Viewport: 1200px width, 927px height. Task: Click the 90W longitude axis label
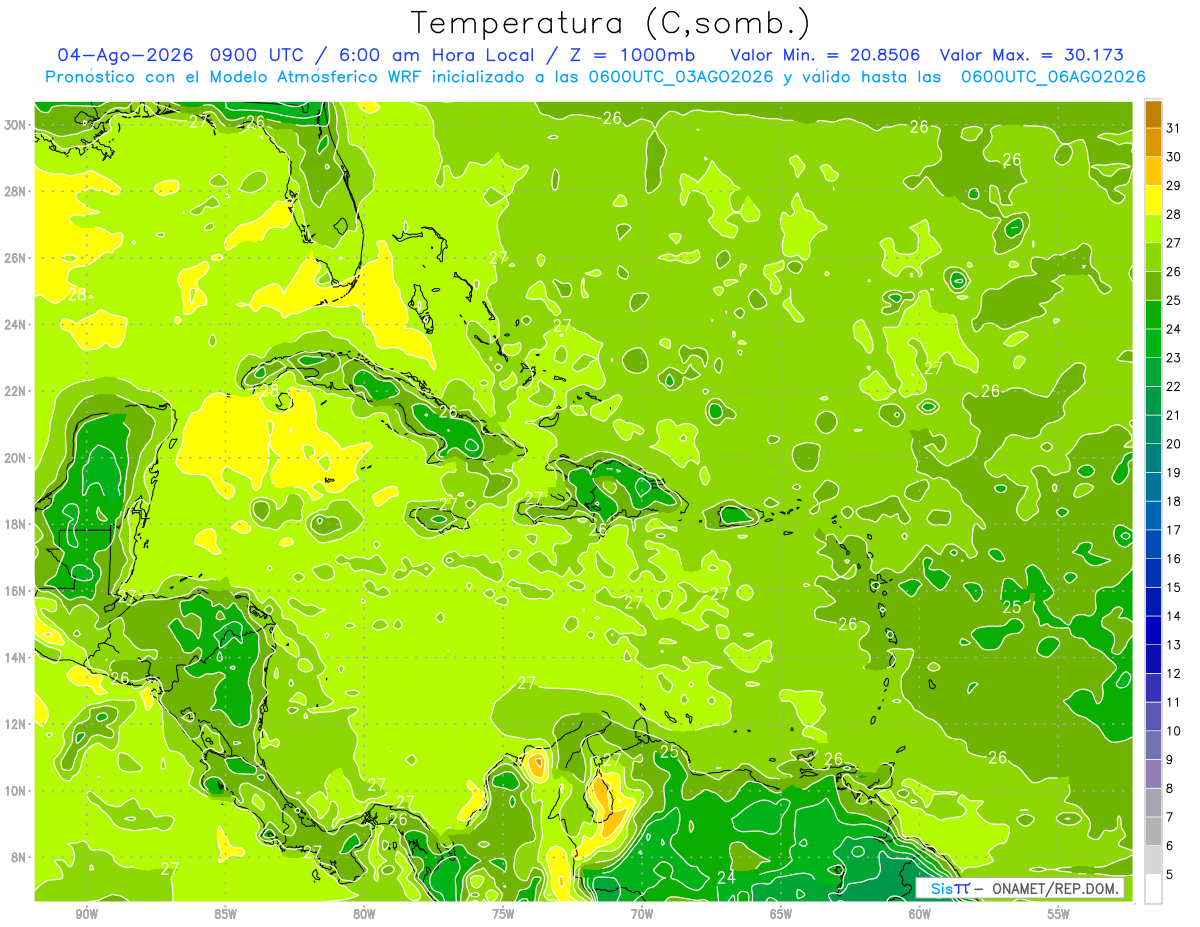click(86, 915)
